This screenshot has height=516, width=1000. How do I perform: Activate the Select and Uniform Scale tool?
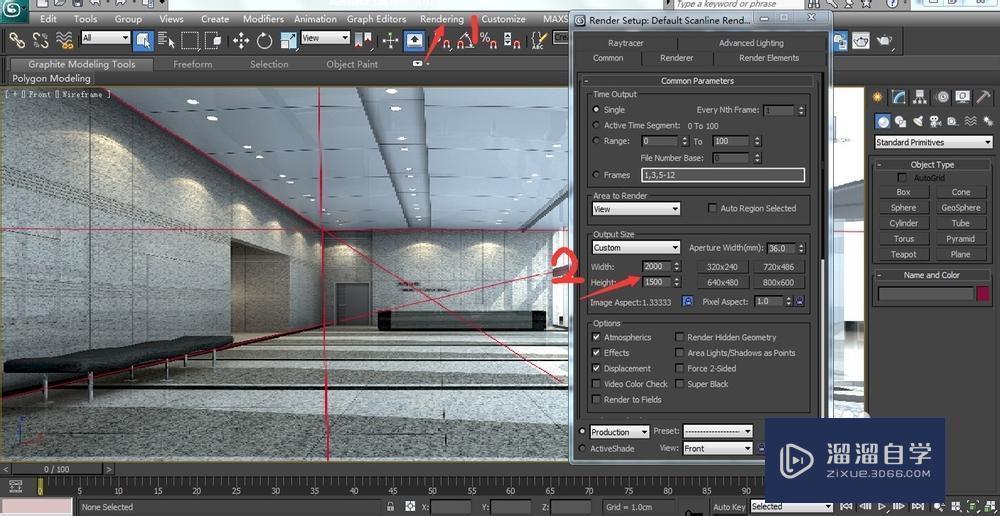(288, 41)
